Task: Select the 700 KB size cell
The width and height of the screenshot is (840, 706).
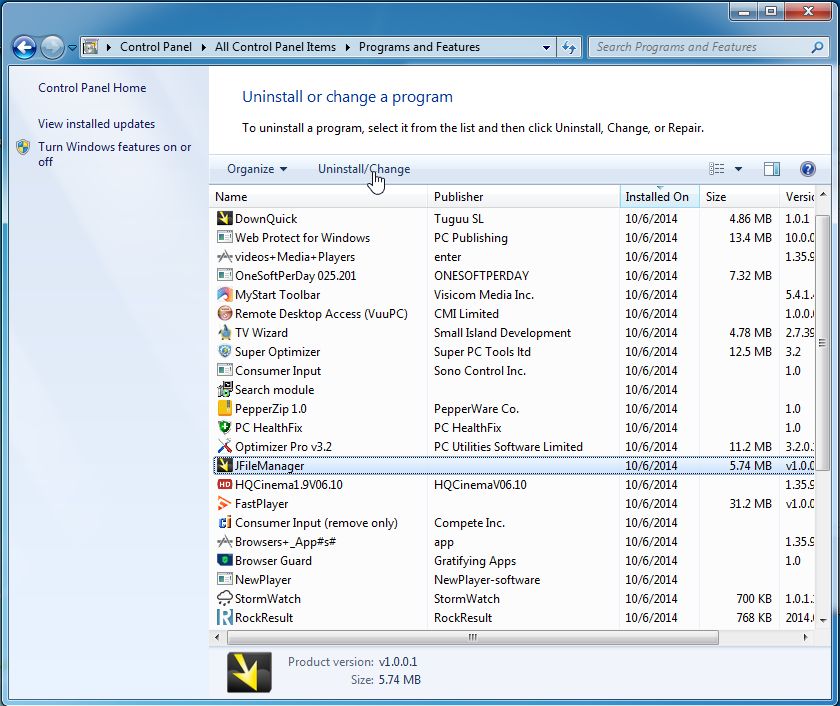Action: coord(754,599)
